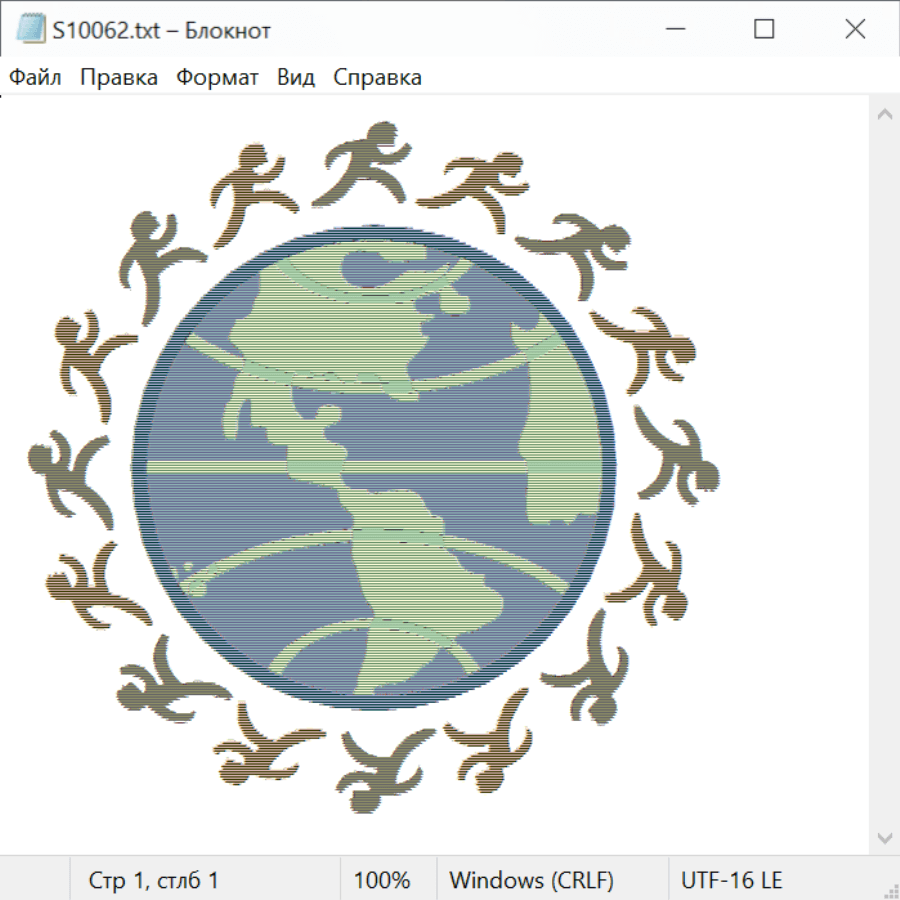Click the scroll up arrow

(884, 114)
